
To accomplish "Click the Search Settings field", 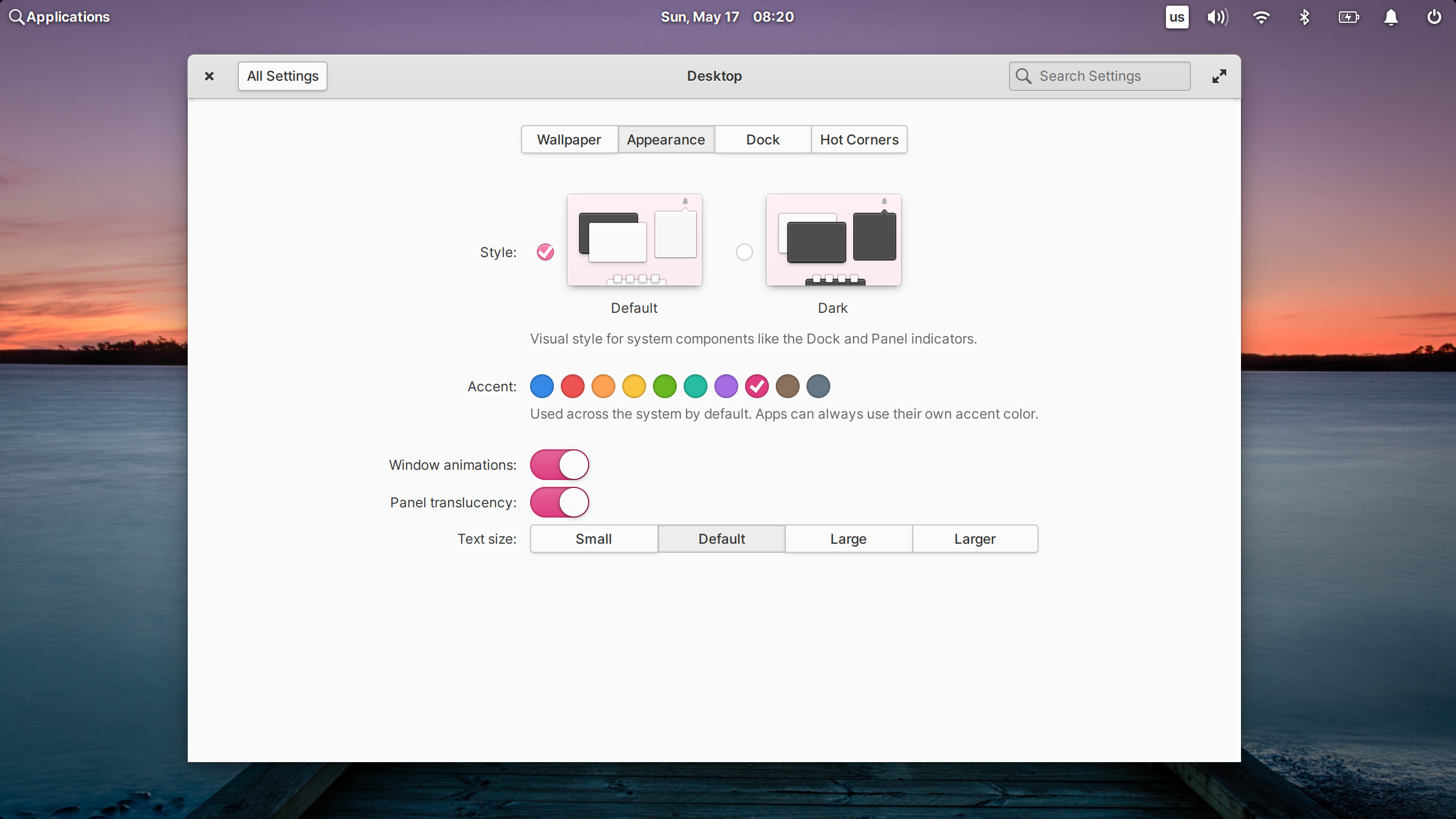I will (1099, 76).
